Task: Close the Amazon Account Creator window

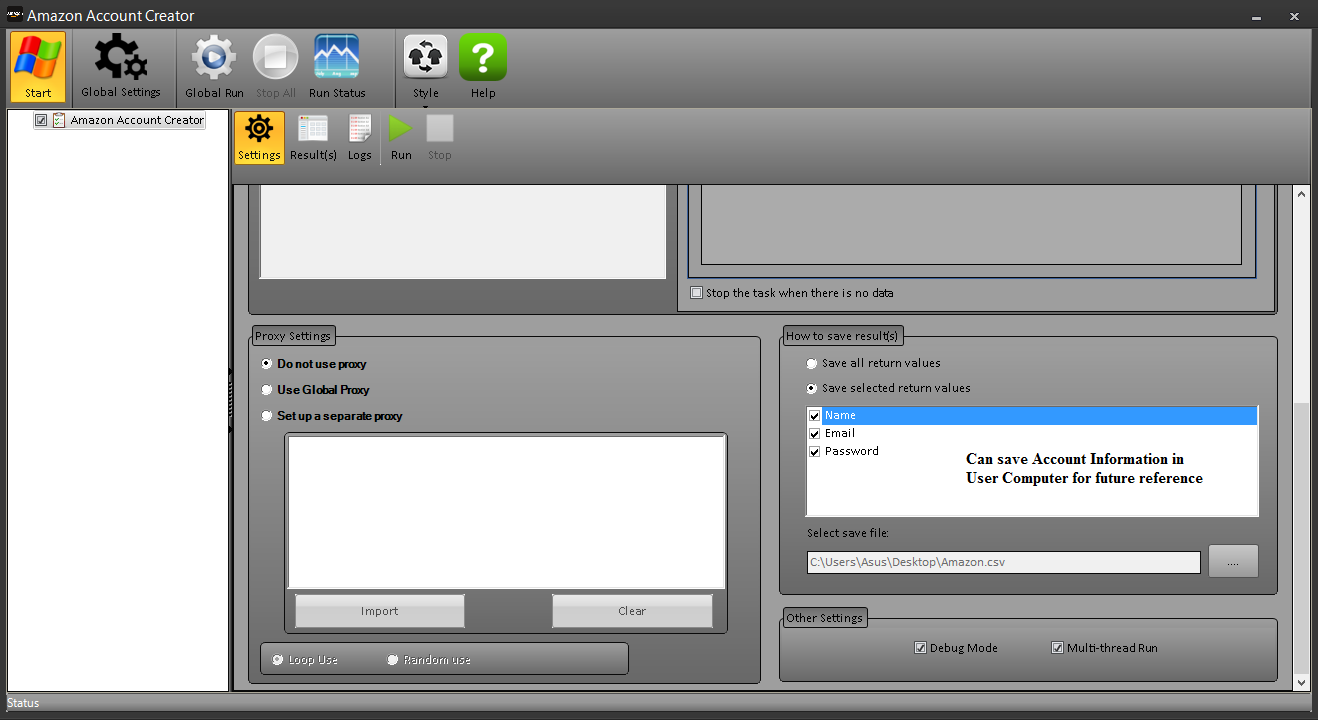Action: click(x=1294, y=16)
